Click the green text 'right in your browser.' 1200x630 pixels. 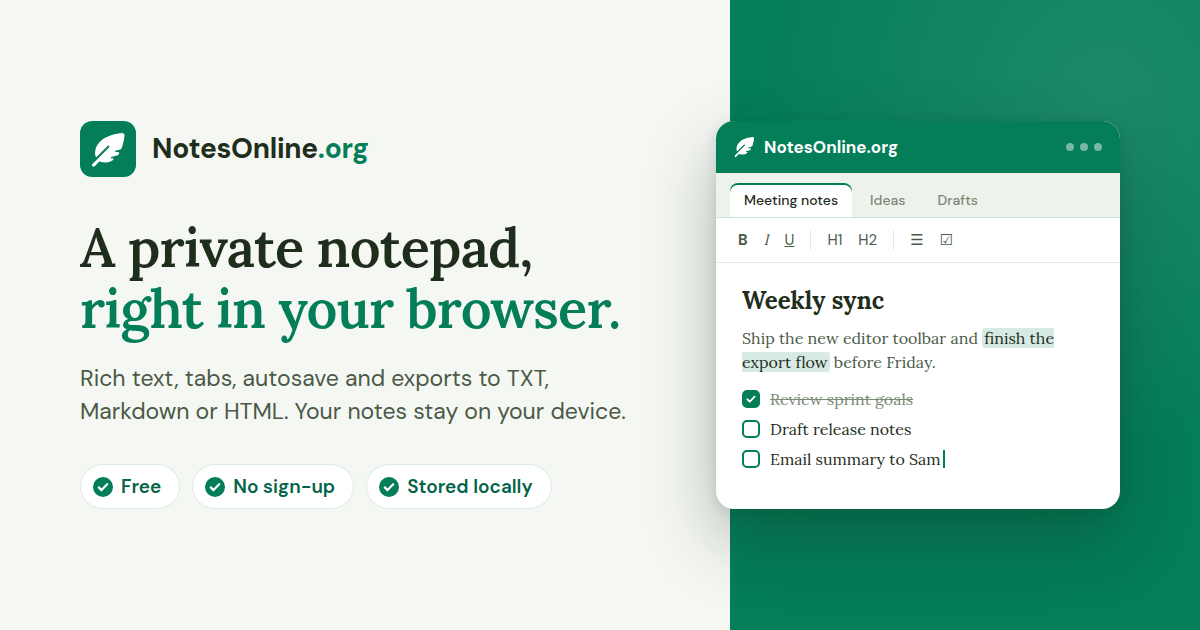(350, 311)
